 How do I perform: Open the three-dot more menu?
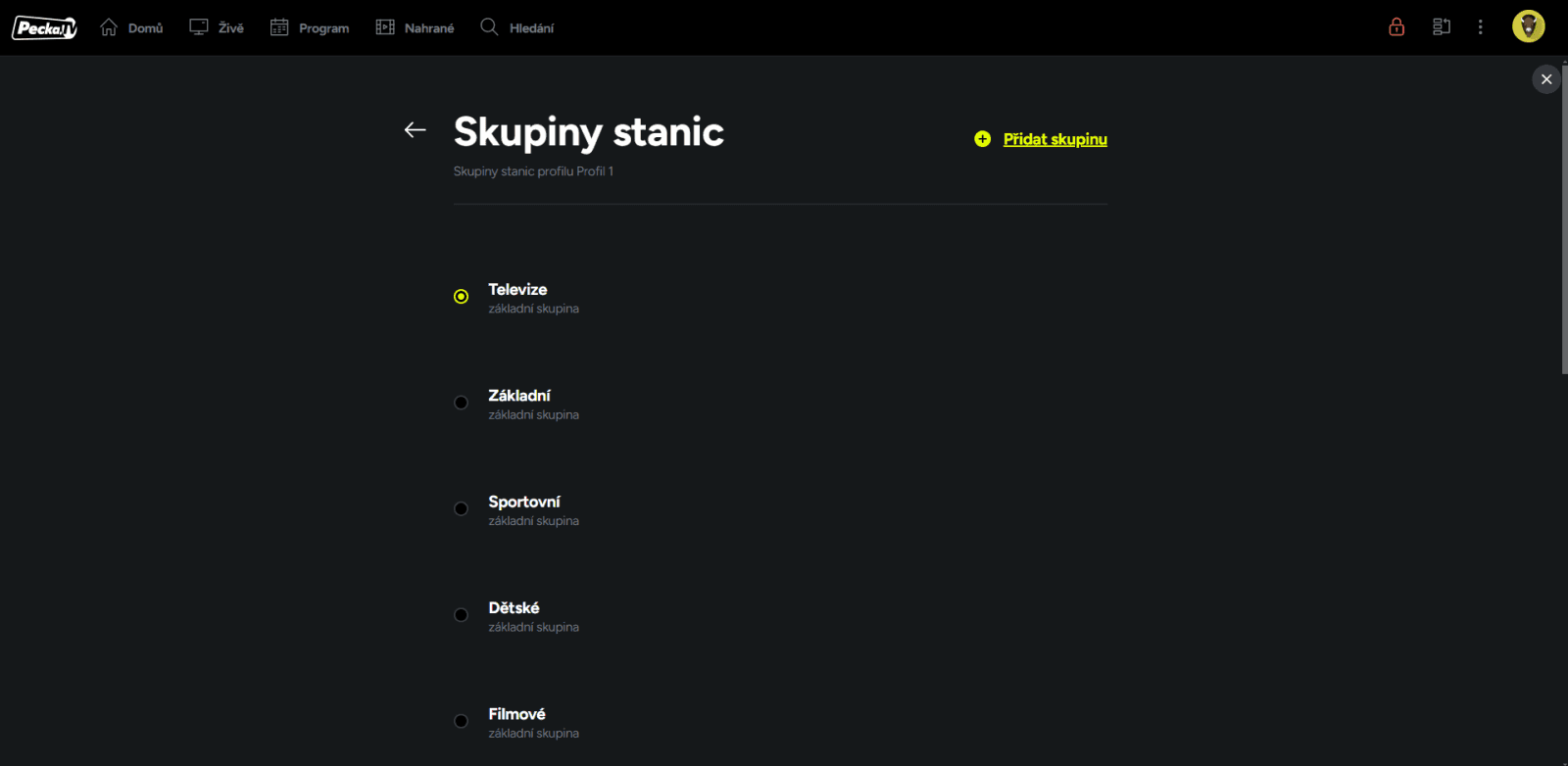point(1481,27)
